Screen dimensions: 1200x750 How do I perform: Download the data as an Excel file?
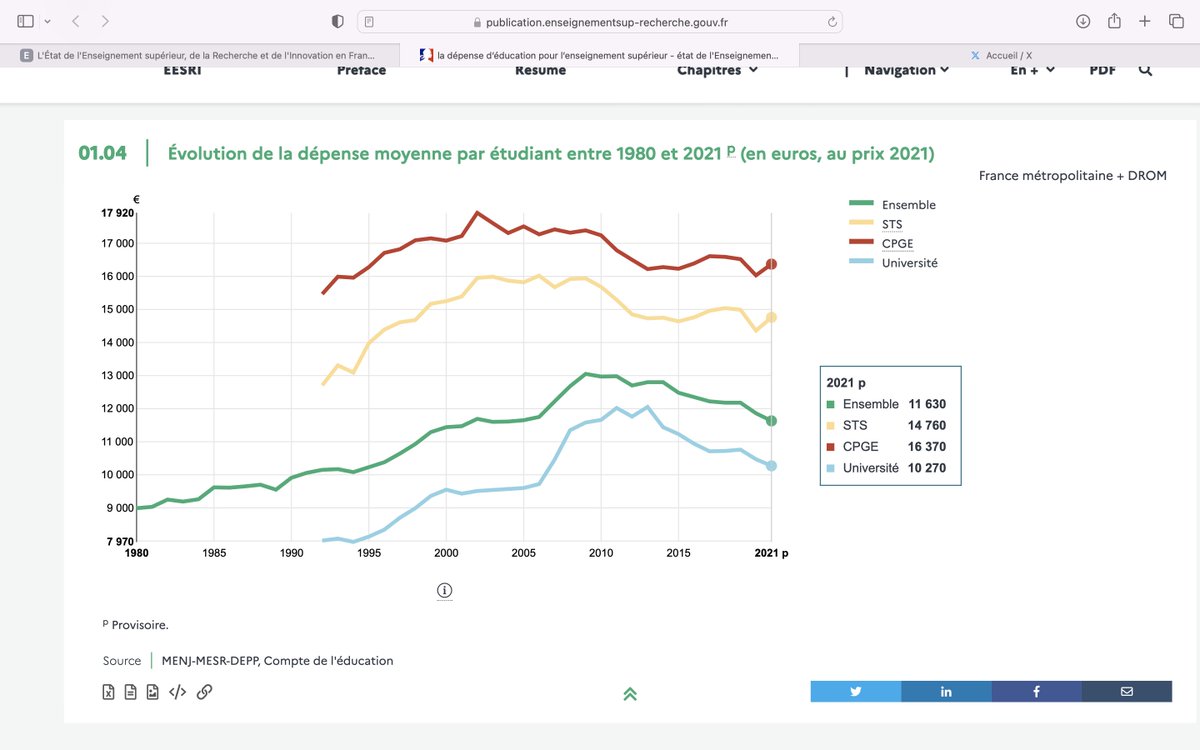[109, 691]
